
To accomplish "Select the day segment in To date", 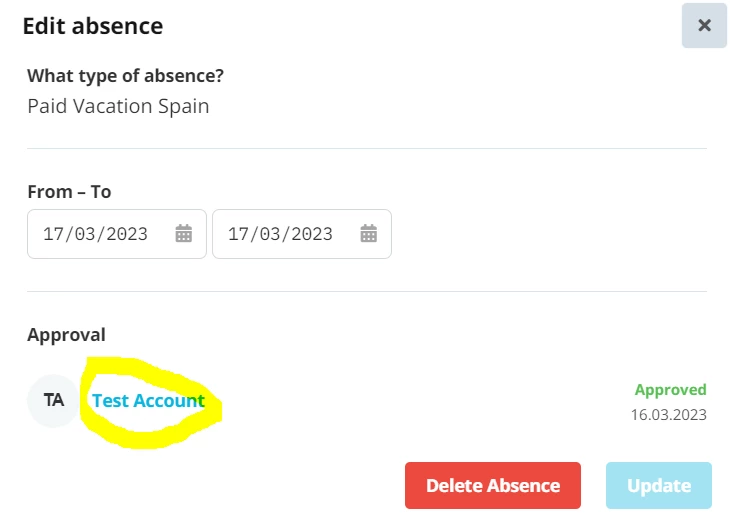I will tap(236, 234).
